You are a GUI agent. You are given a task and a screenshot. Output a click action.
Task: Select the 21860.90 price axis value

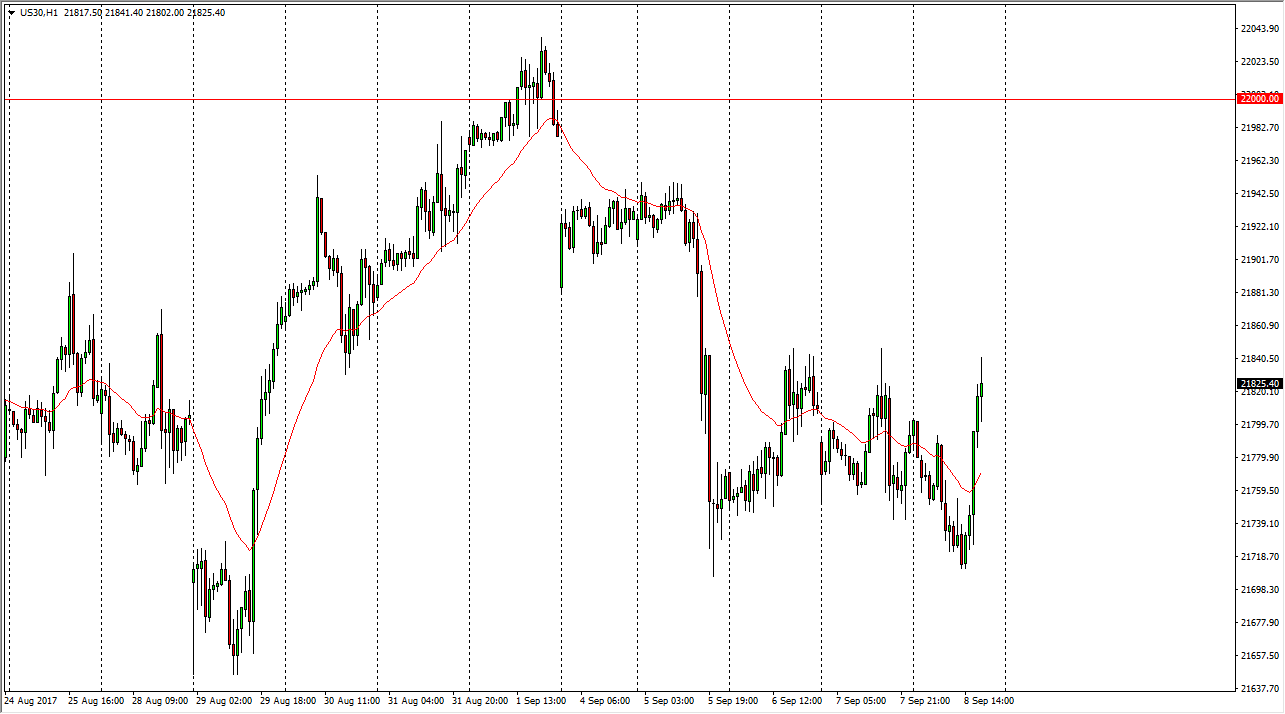click(1259, 326)
